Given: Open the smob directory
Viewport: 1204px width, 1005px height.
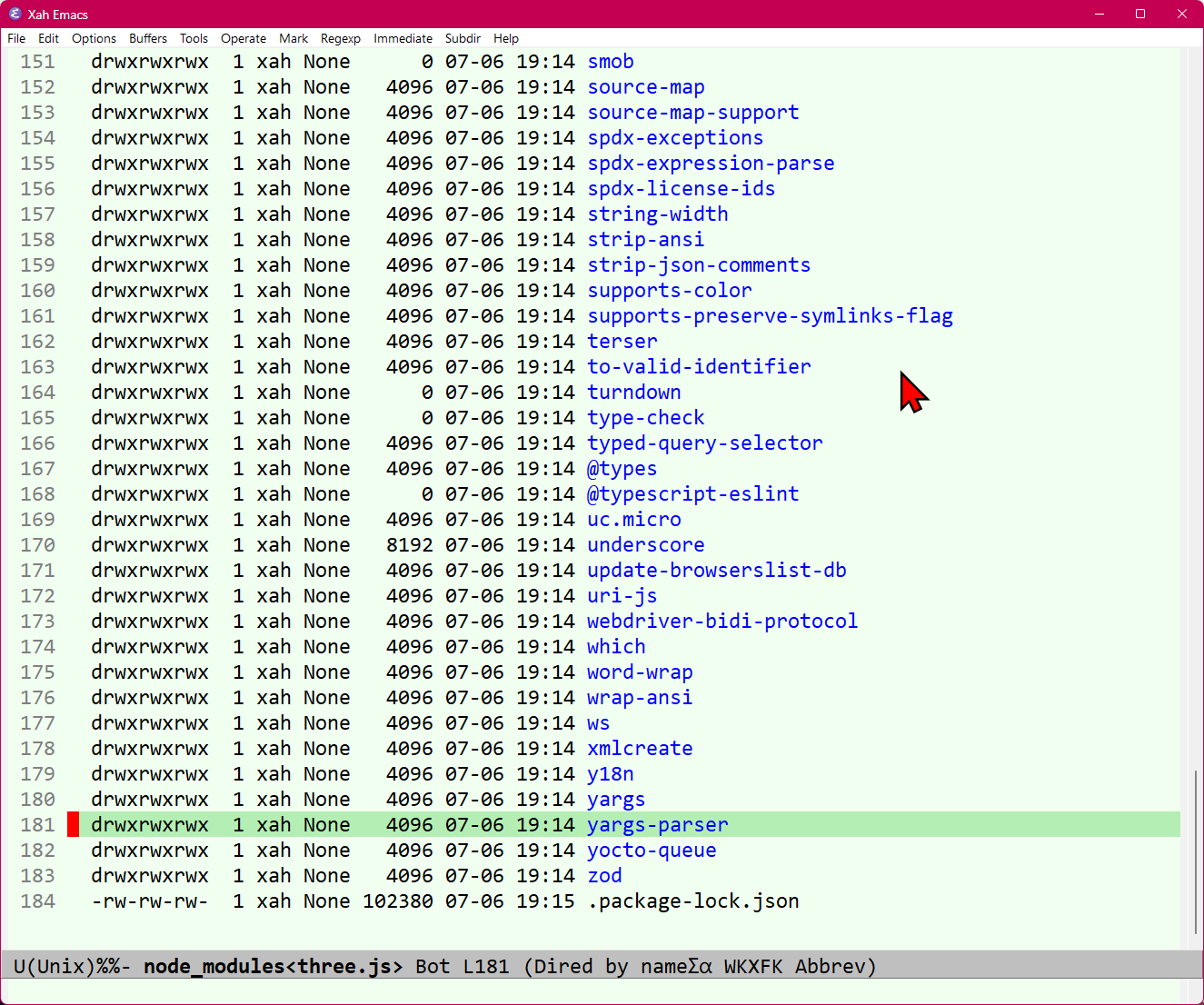Looking at the screenshot, I should point(611,62).
